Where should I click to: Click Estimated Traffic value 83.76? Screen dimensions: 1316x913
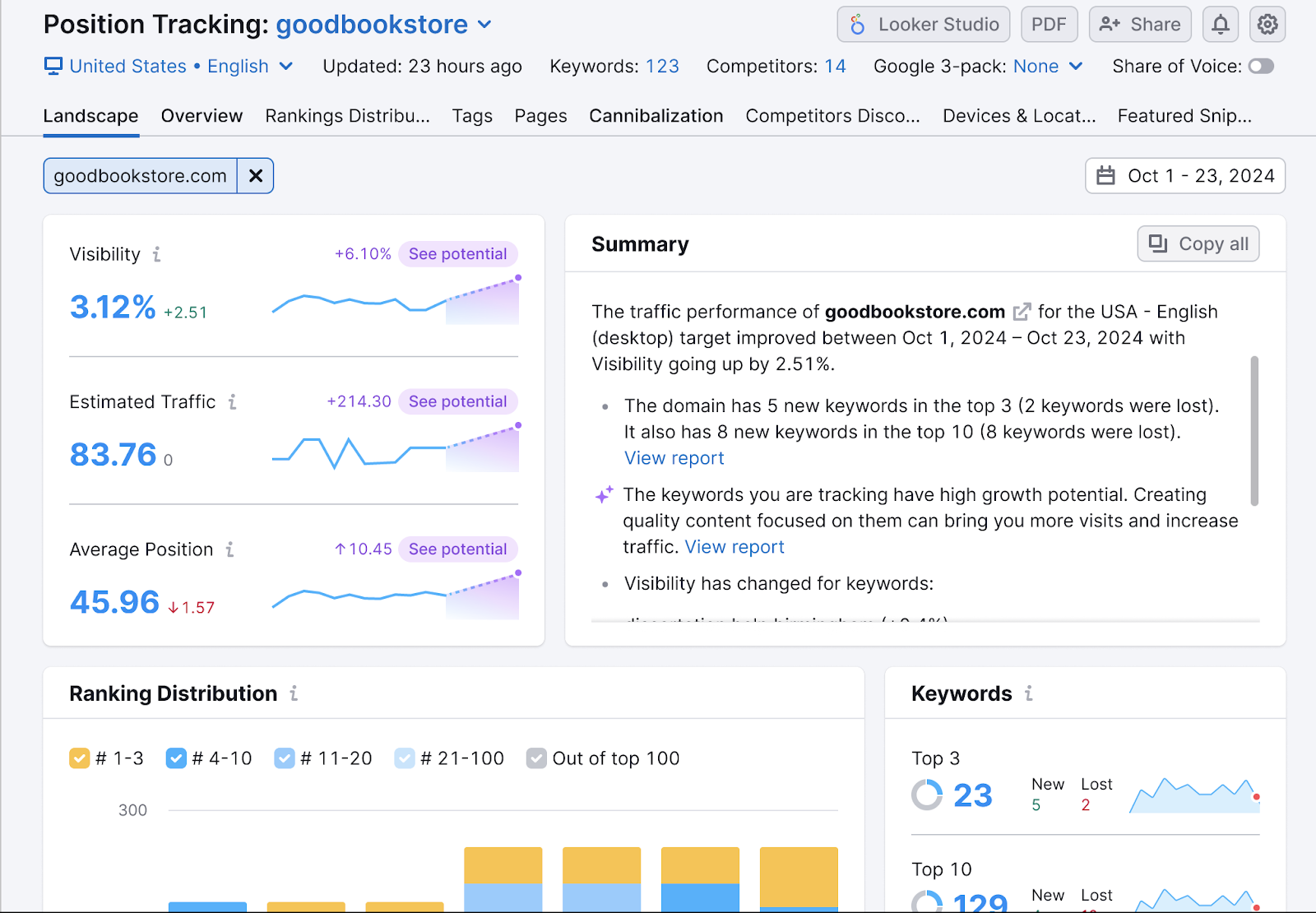(x=113, y=455)
